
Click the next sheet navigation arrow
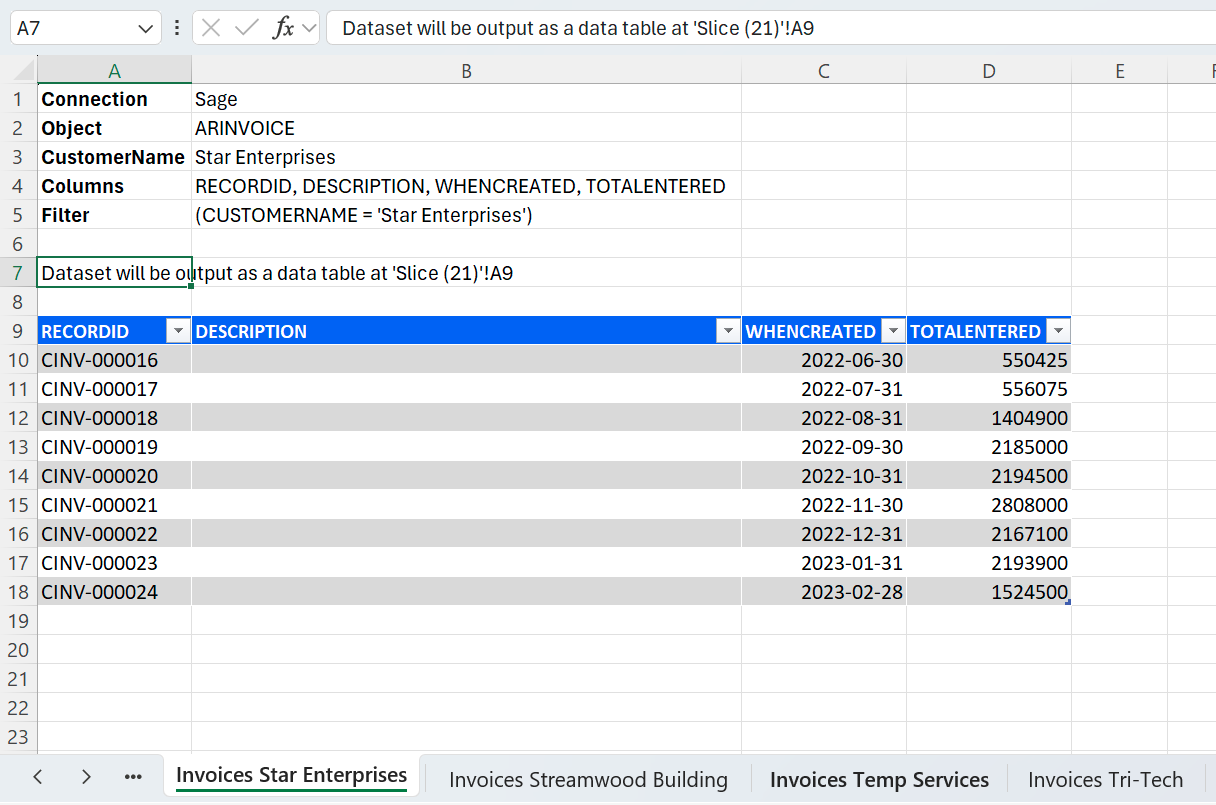click(86, 777)
